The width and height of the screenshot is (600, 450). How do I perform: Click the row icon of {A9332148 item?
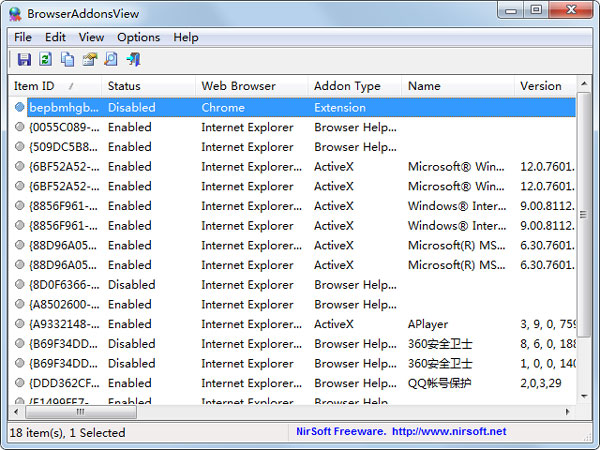pos(20,324)
